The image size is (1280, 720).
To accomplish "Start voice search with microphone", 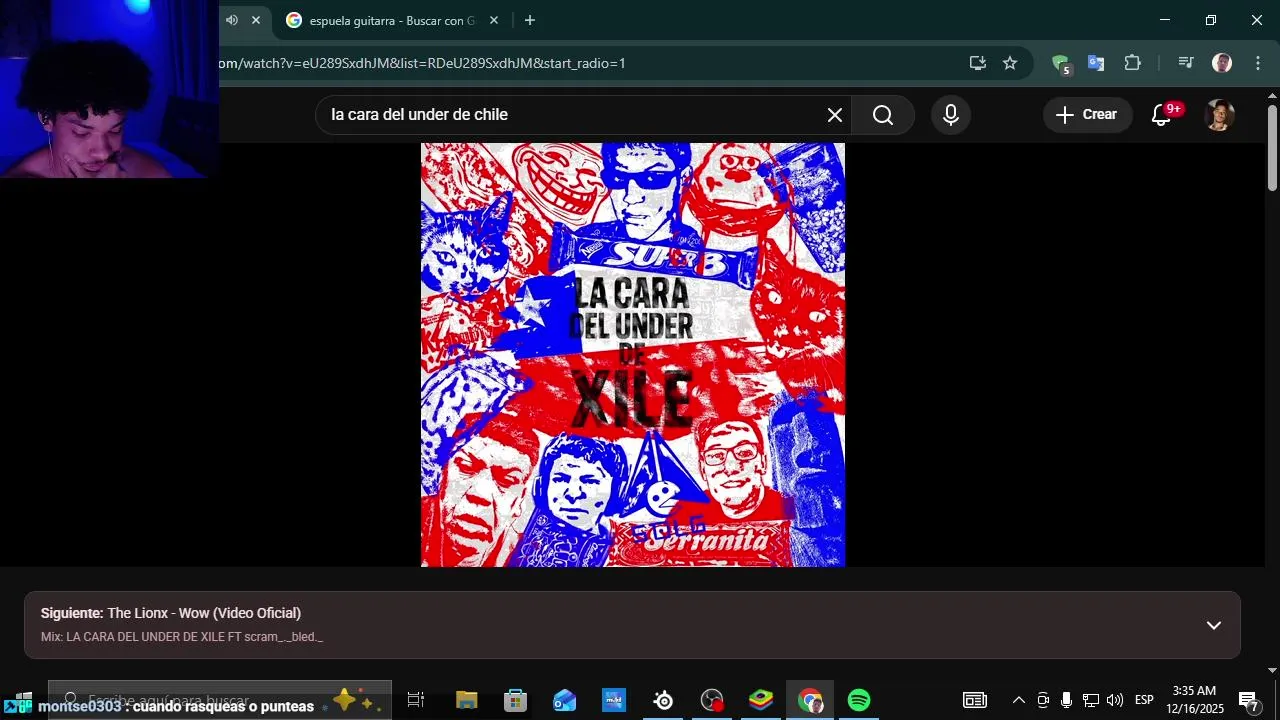I will coord(951,115).
